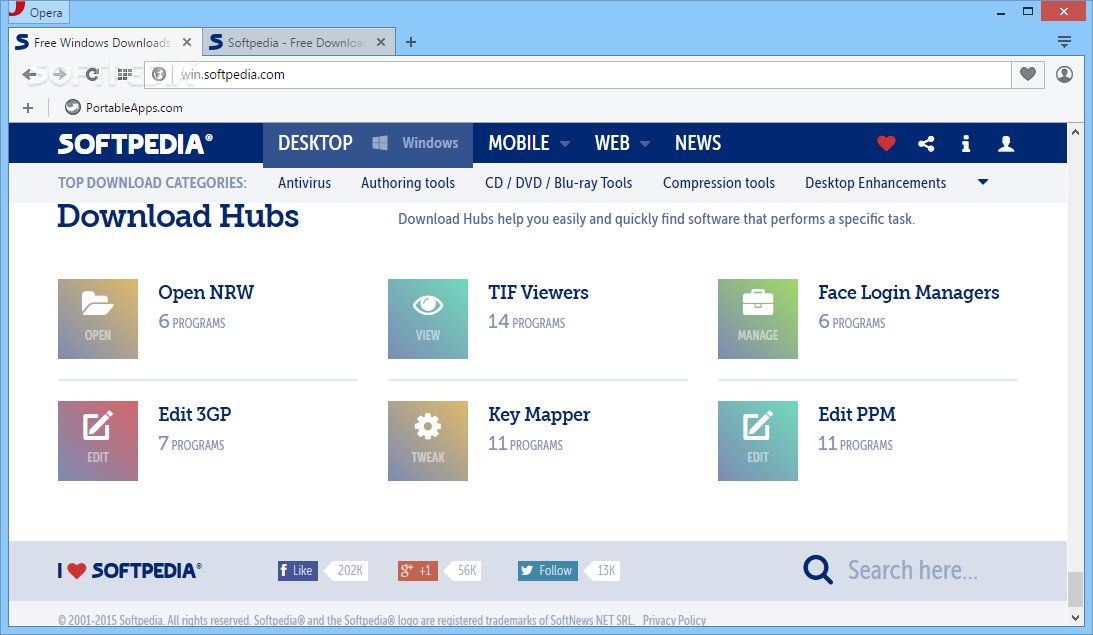Image resolution: width=1093 pixels, height=635 pixels.
Task: Go forward with the forward arrow
Action: point(60,75)
